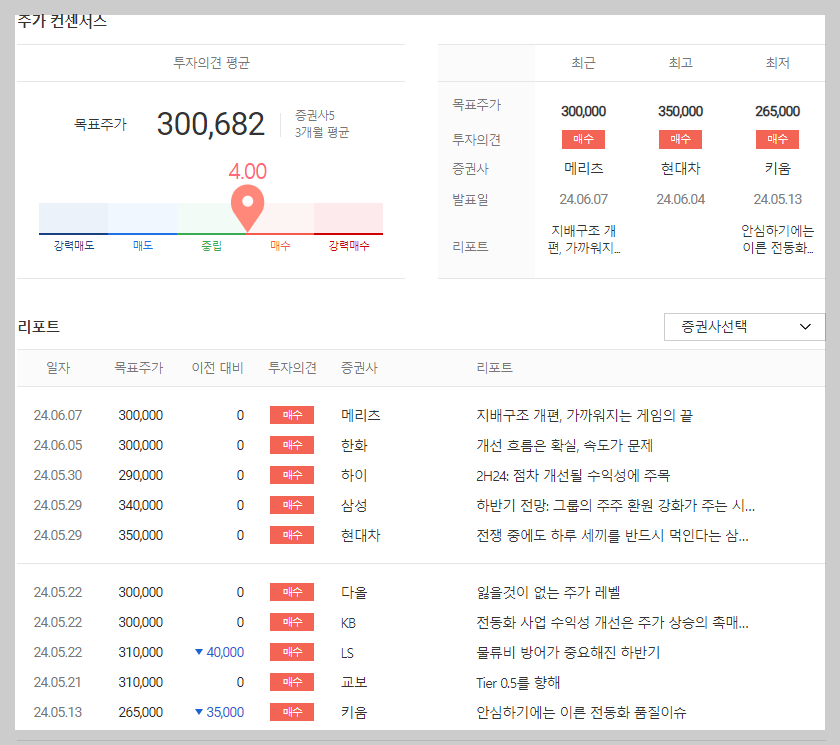Click the 이전 대비 column header
This screenshot has height=745, width=840.
(x=218, y=368)
